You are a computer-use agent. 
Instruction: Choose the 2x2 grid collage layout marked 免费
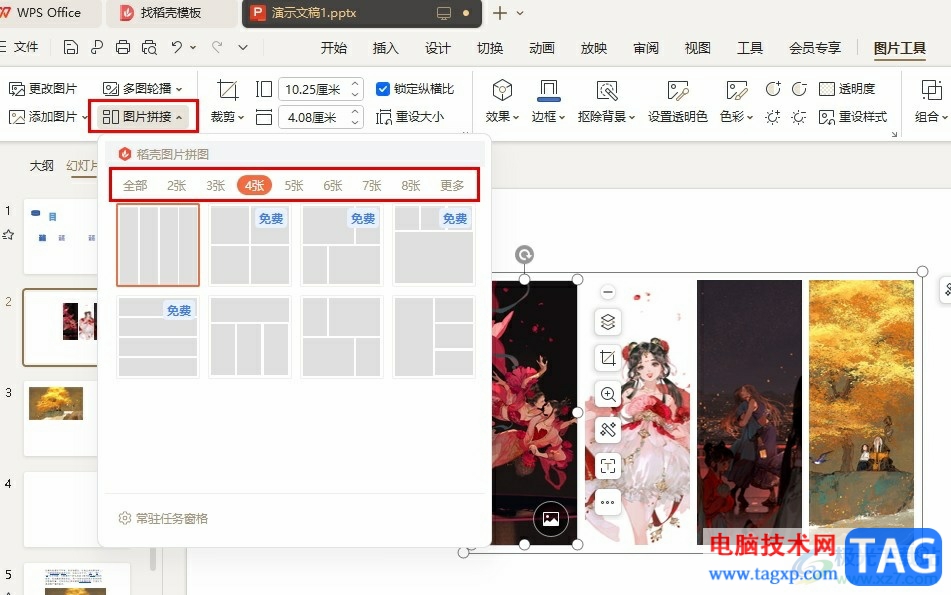250,245
